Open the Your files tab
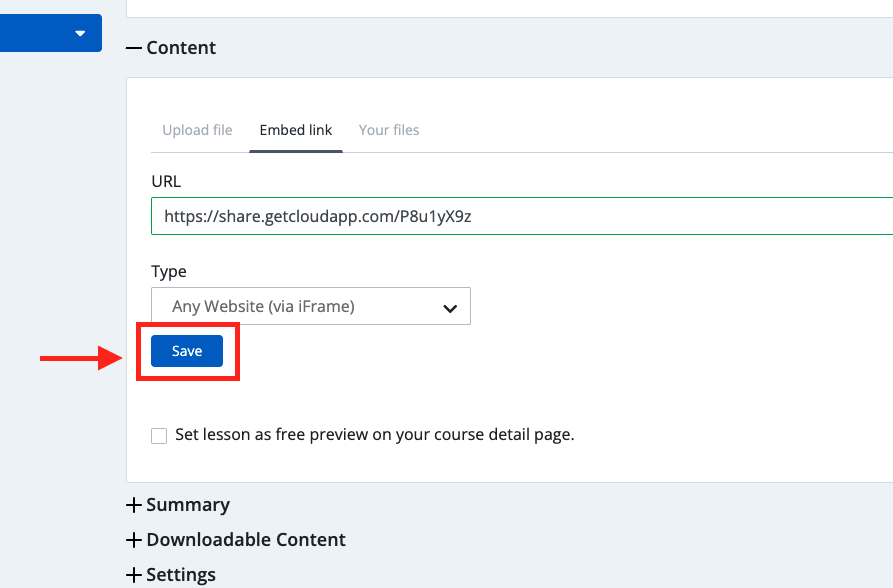This screenshot has height=588, width=893. (389, 130)
